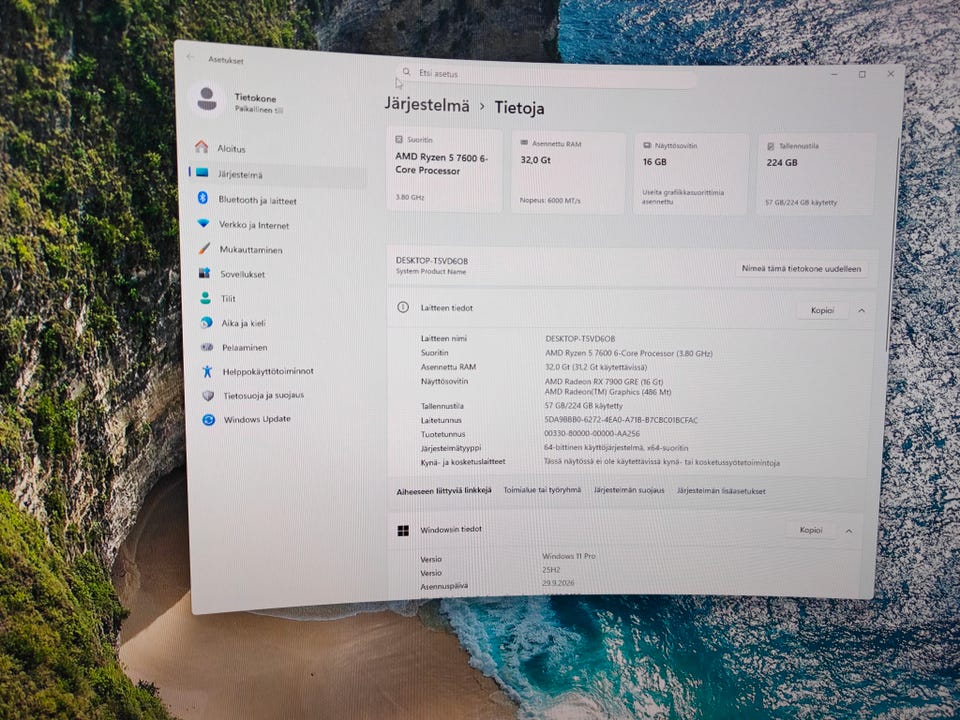
Task: Click the Helppokäyttötoiminnot accessibility icon
Action: point(208,371)
